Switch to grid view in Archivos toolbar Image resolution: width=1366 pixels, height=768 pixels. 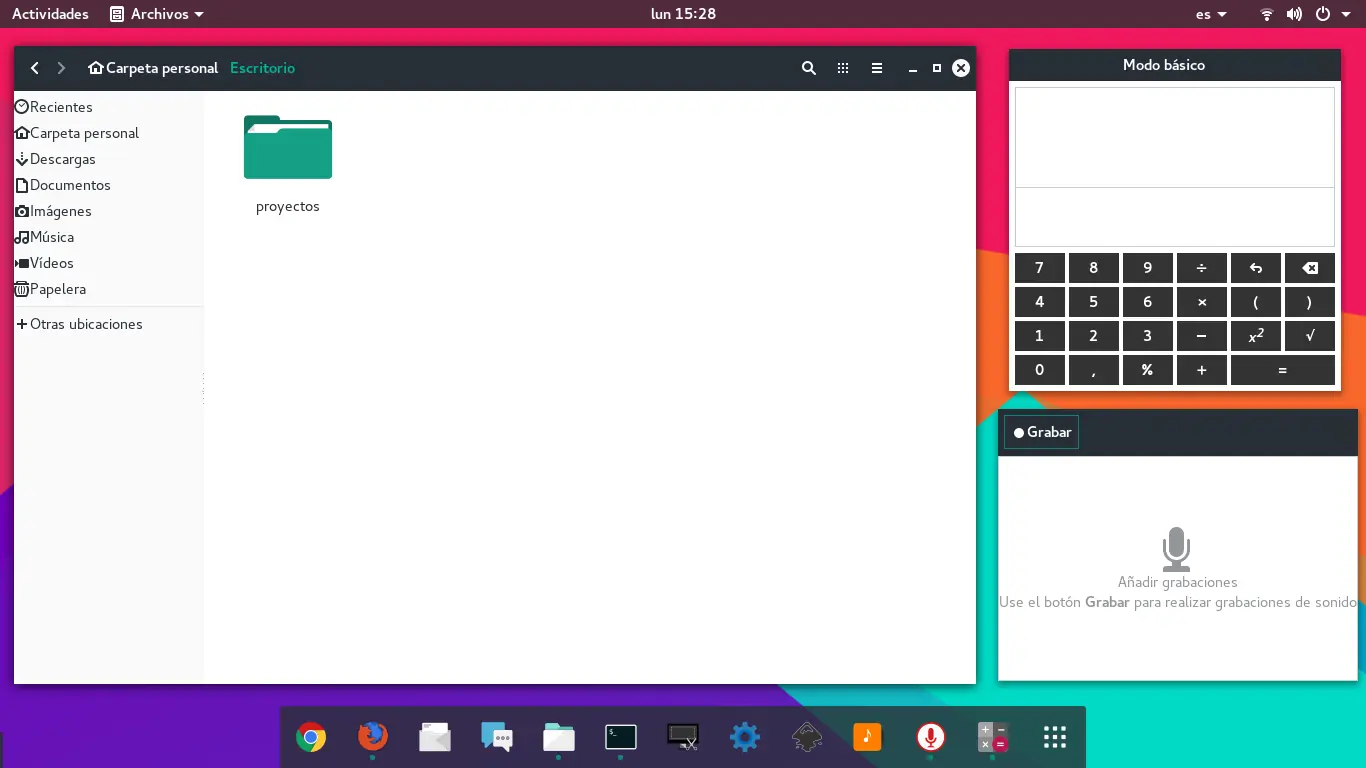[x=843, y=68]
